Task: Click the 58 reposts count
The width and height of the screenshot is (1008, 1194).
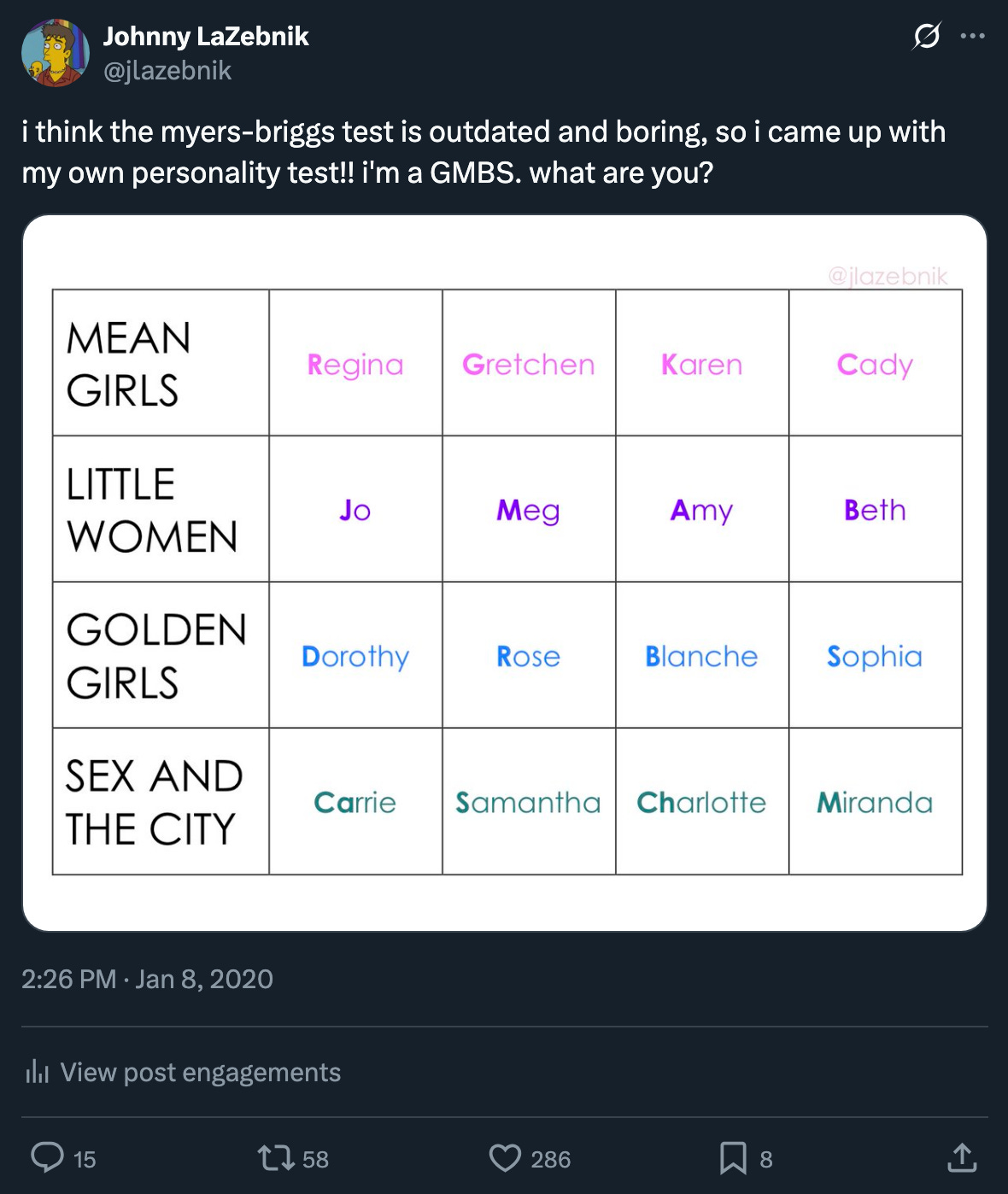Action: [x=315, y=1159]
